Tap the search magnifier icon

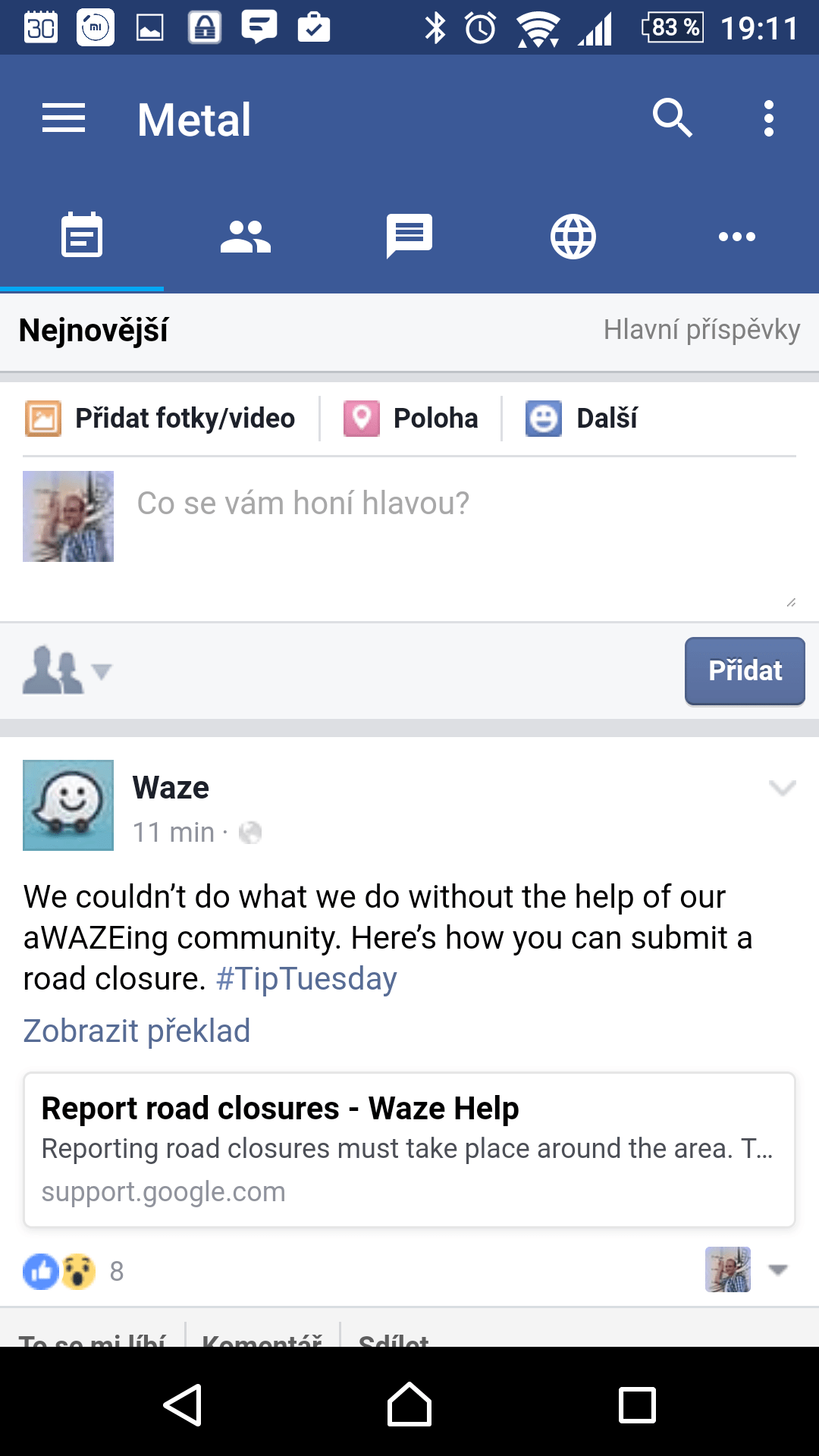[x=672, y=118]
